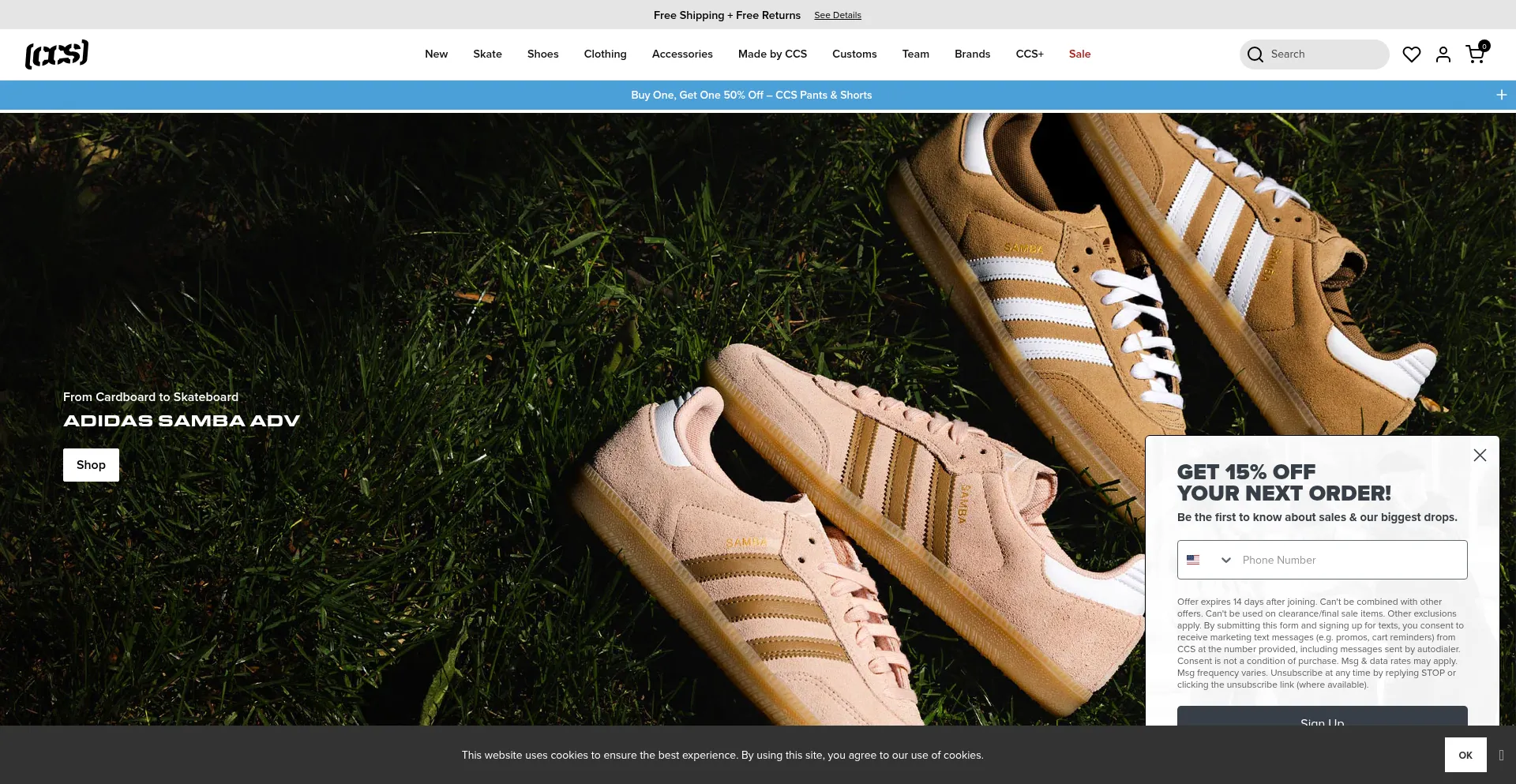Accept cookies with the OK button
This screenshot has width=1516, height=784.
(x=1465, y=755)
